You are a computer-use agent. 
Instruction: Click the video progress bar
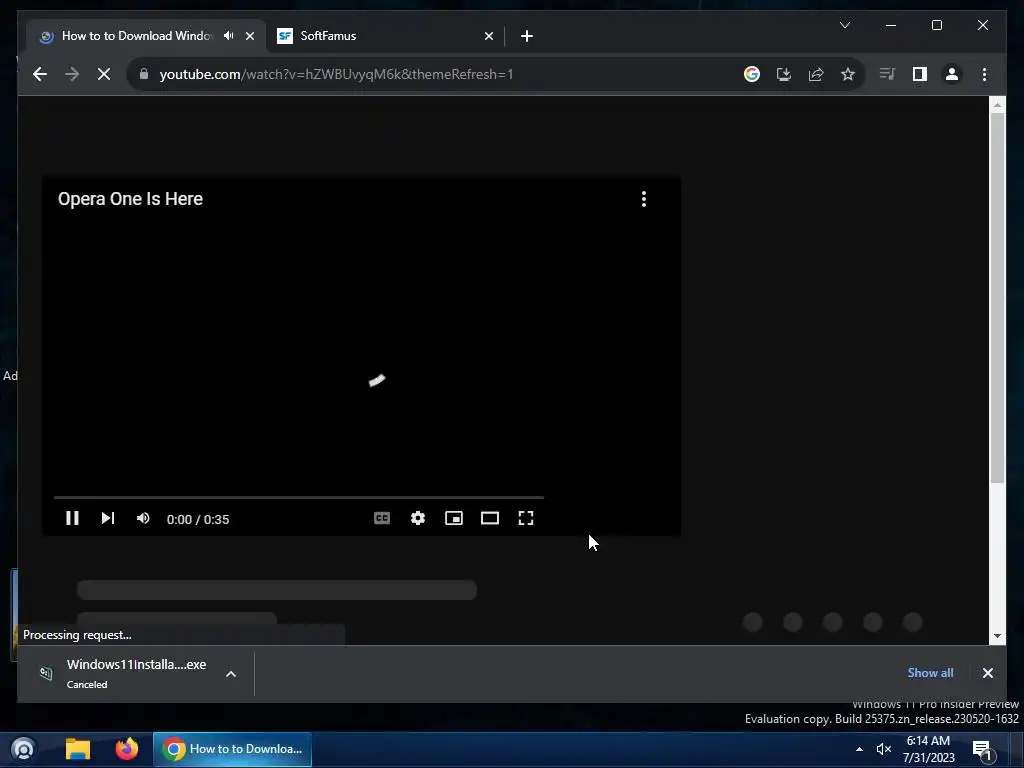click(298, 498)
